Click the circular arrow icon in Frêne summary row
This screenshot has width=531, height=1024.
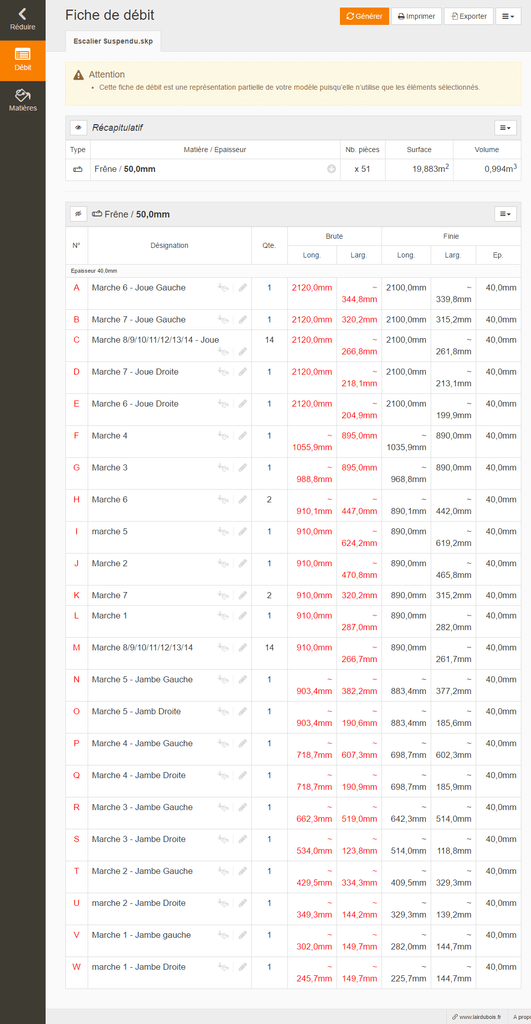(331, 169)
